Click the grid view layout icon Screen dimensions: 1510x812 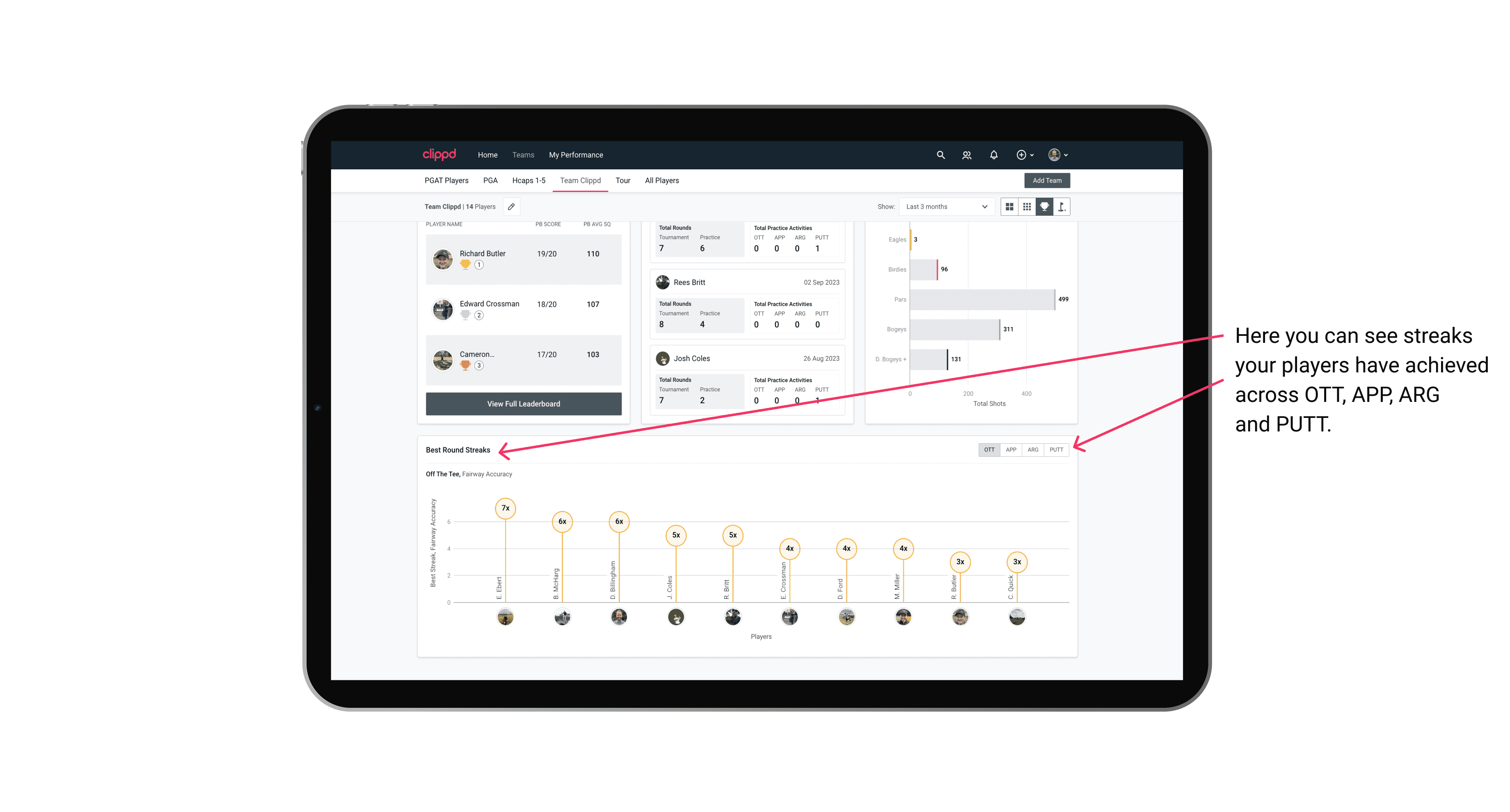coord(1010,207)
